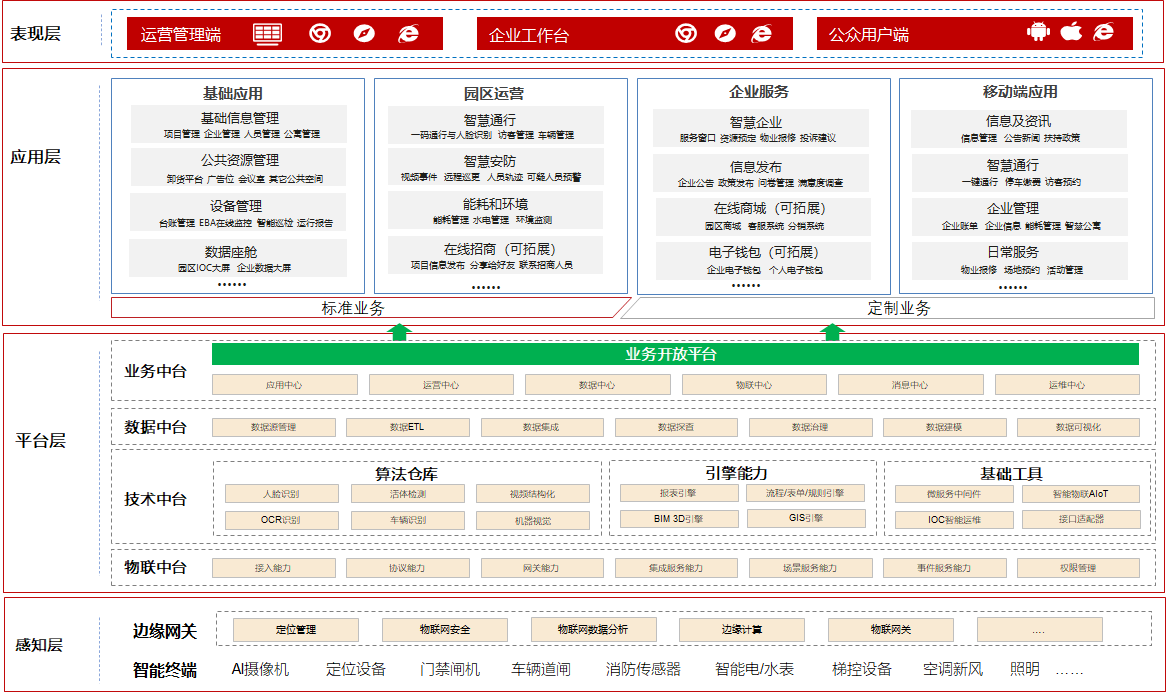Click the Chrome icon in 企业工作台 bar

pyautogui.click(x=684, y=33)
